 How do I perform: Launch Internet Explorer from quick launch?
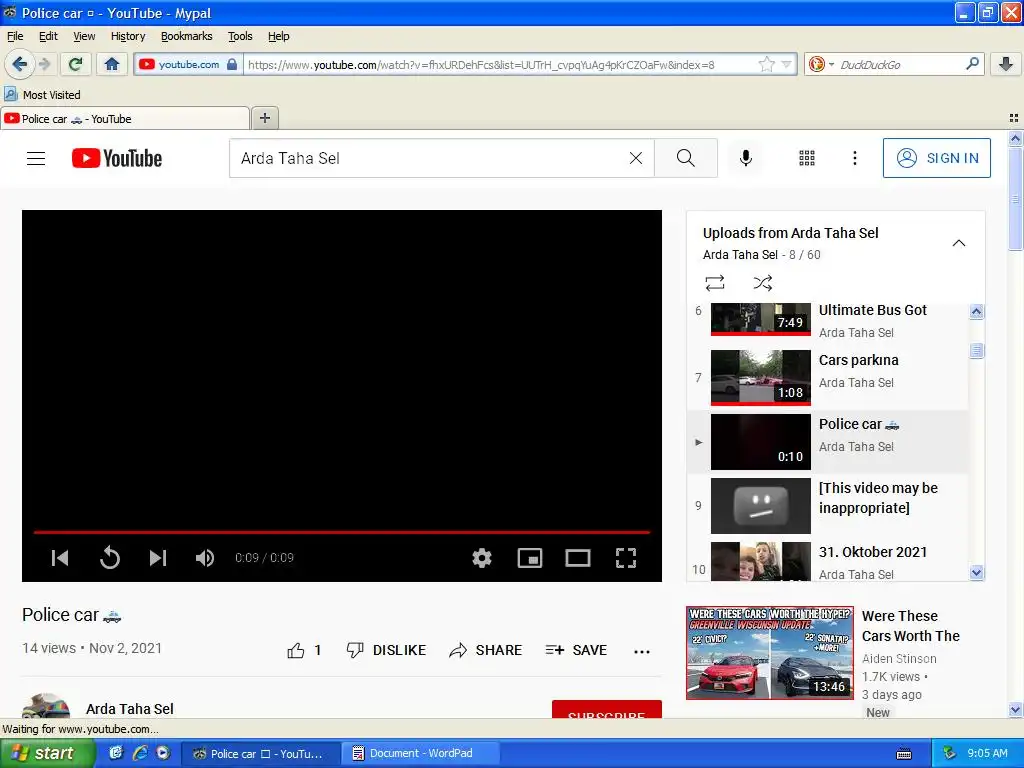click(x=139, y=753)
